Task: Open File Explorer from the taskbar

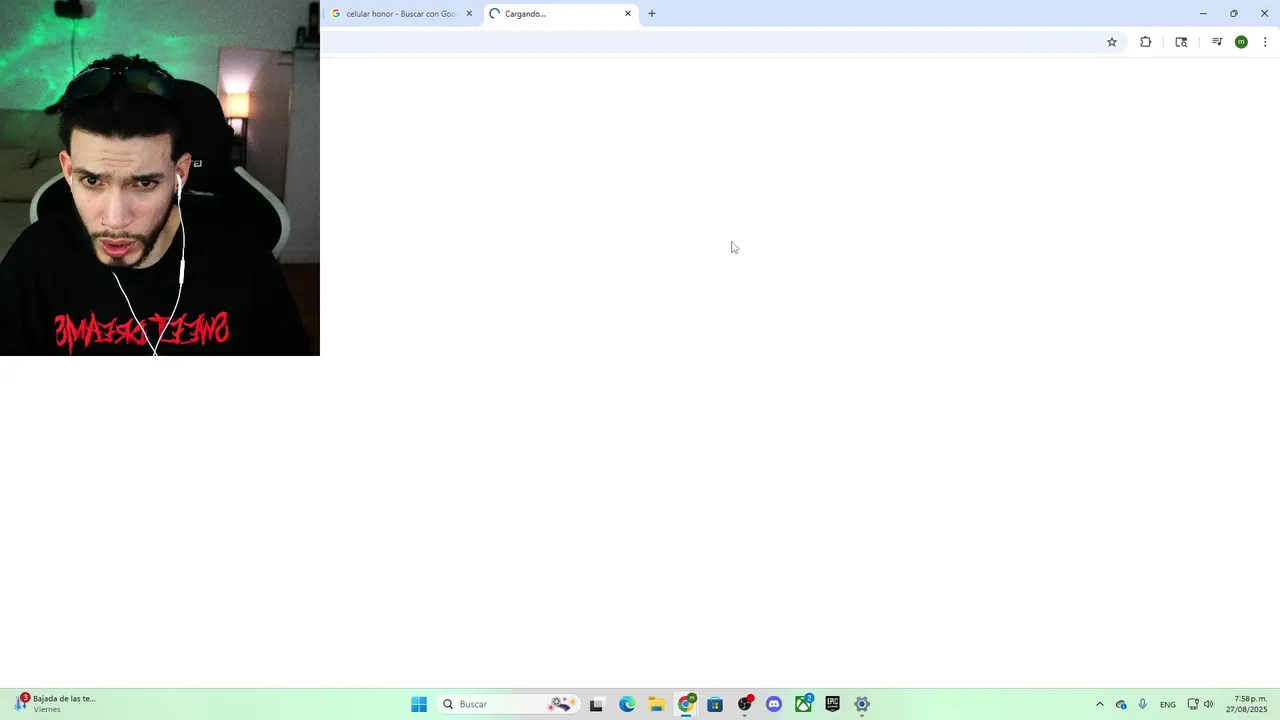Action: pyautogui.click(x=656, y=704)
